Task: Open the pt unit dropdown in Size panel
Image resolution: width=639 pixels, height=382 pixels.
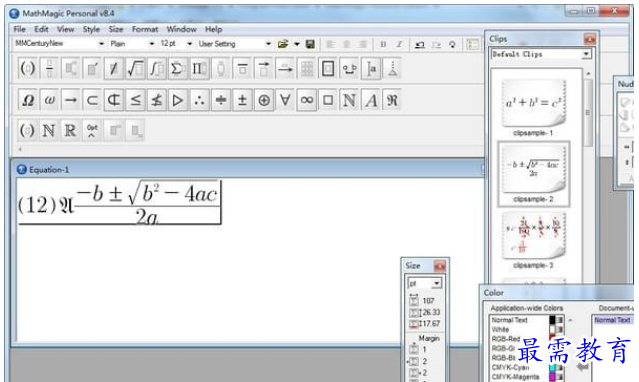Action: [424, 283]
